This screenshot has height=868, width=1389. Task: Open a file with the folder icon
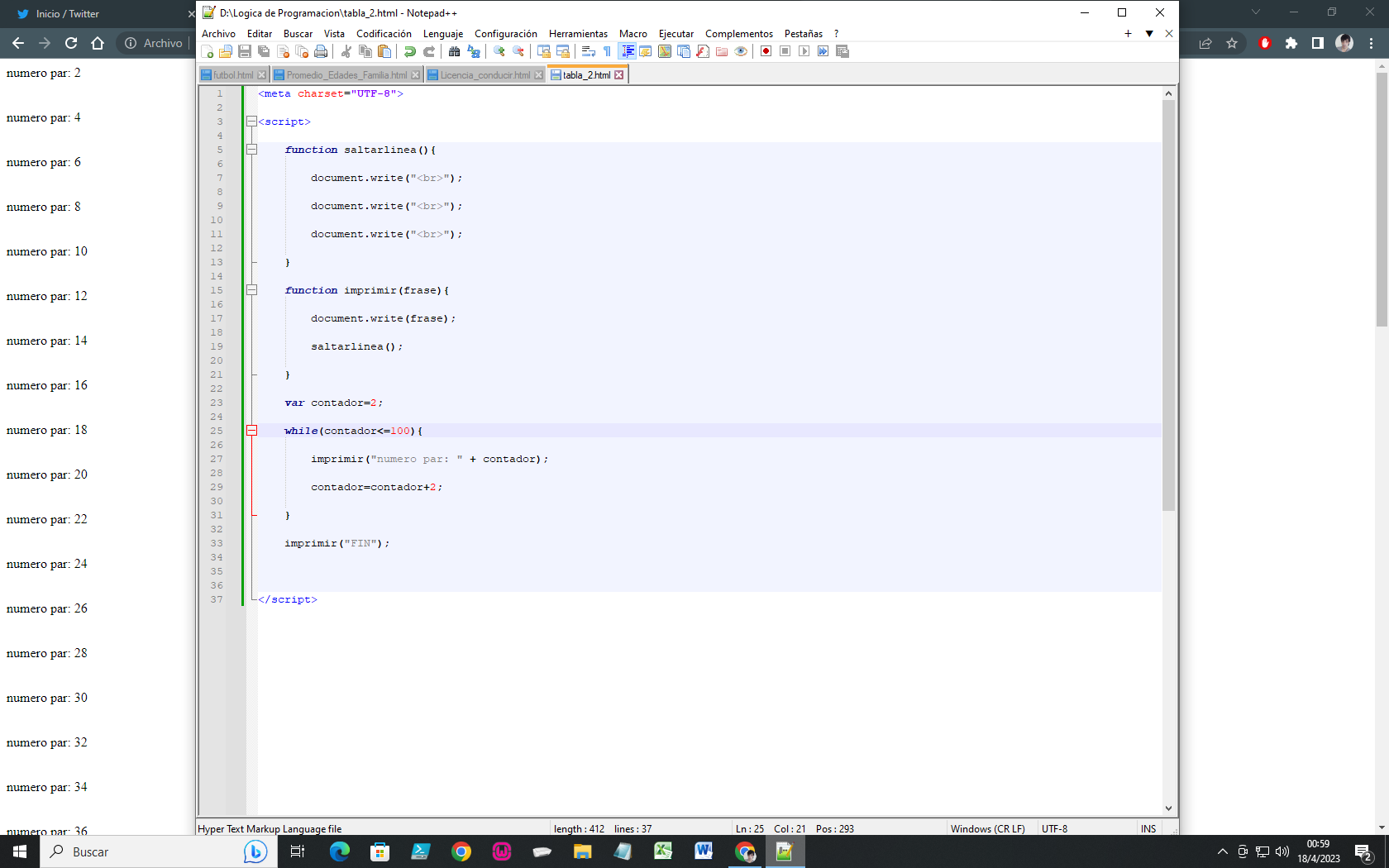click(226, 51)
